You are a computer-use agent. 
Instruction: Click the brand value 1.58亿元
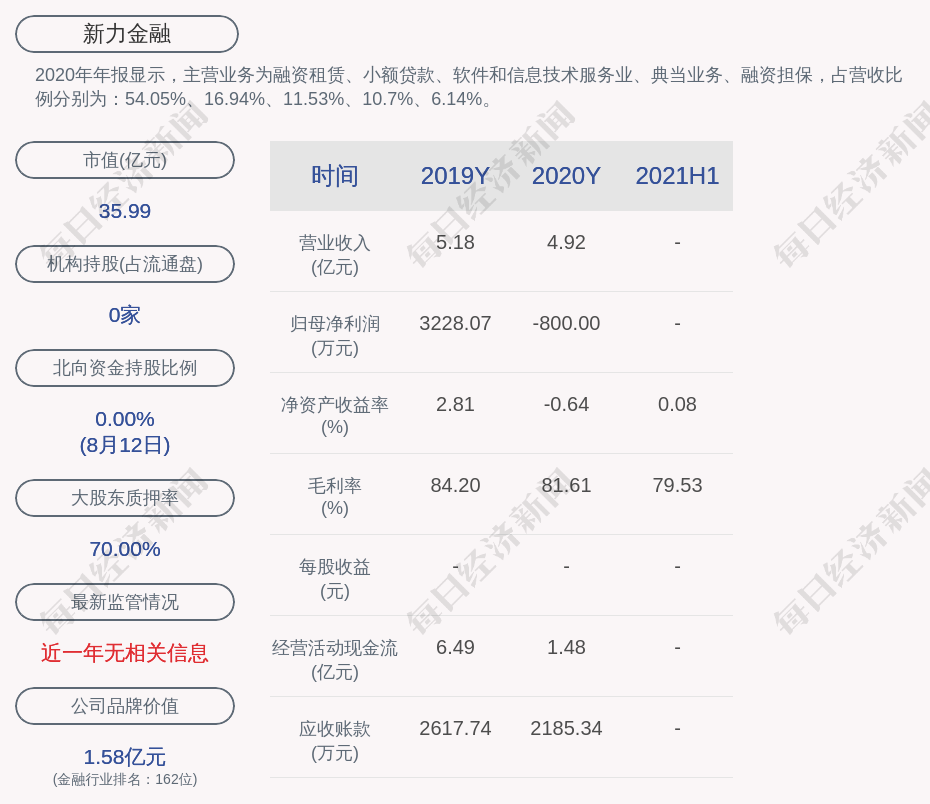coord(125,757)
